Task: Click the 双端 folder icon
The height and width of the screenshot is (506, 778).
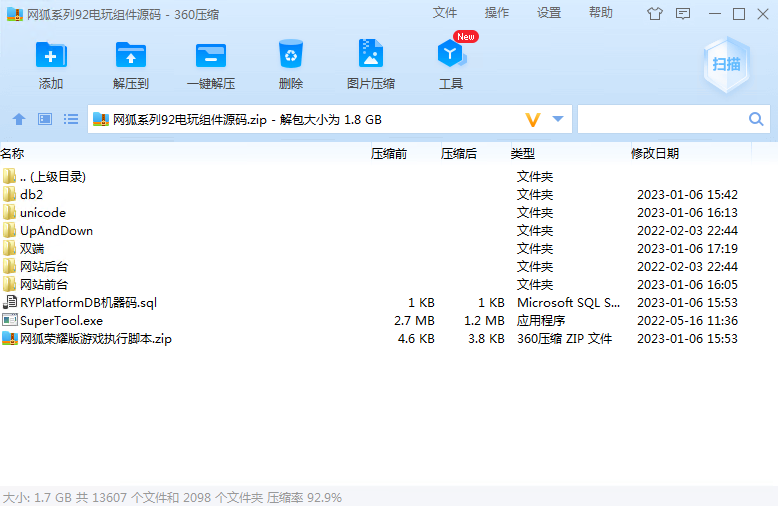Action: [x=9, y=248]
